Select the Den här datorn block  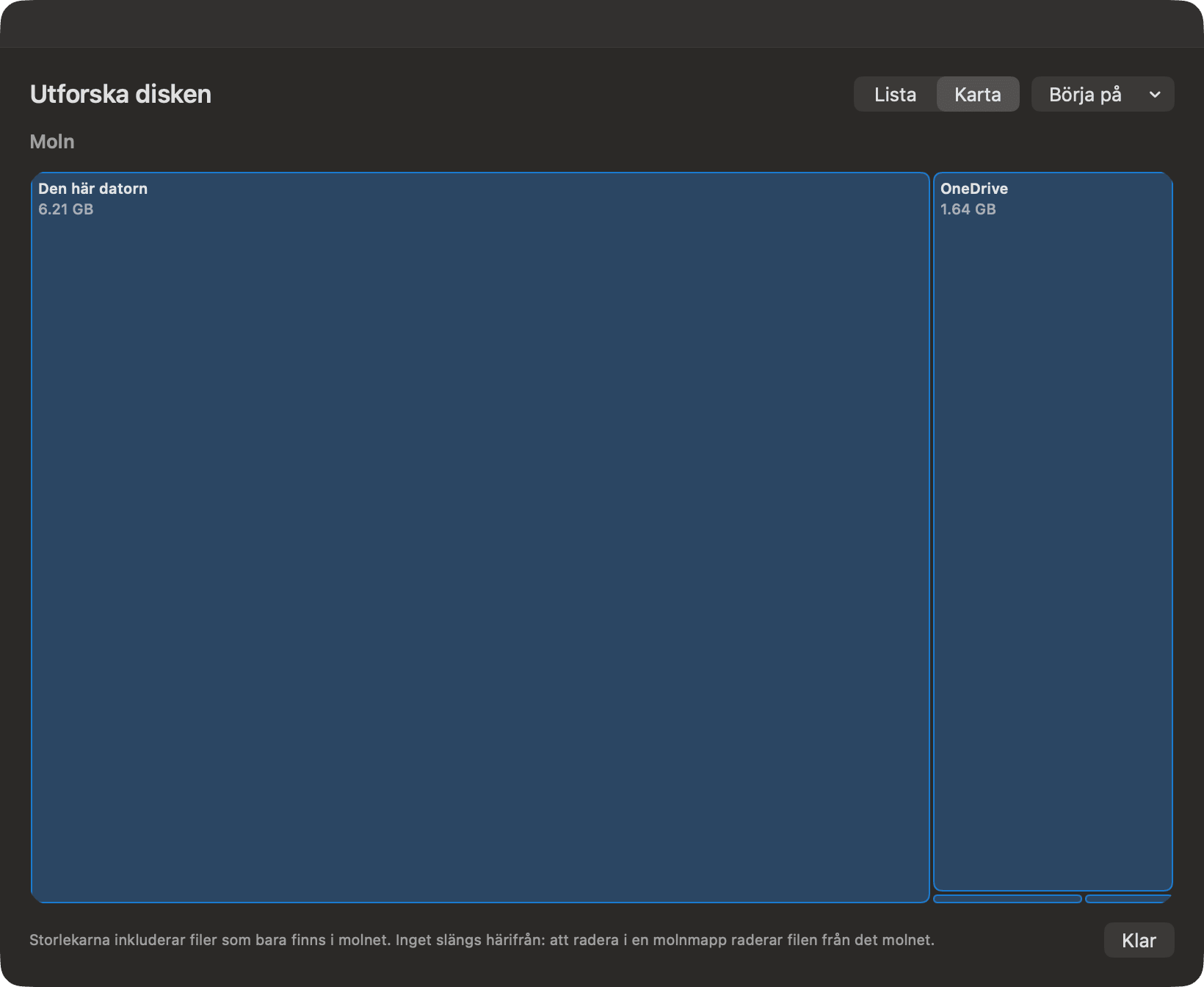tap(480, 538)
